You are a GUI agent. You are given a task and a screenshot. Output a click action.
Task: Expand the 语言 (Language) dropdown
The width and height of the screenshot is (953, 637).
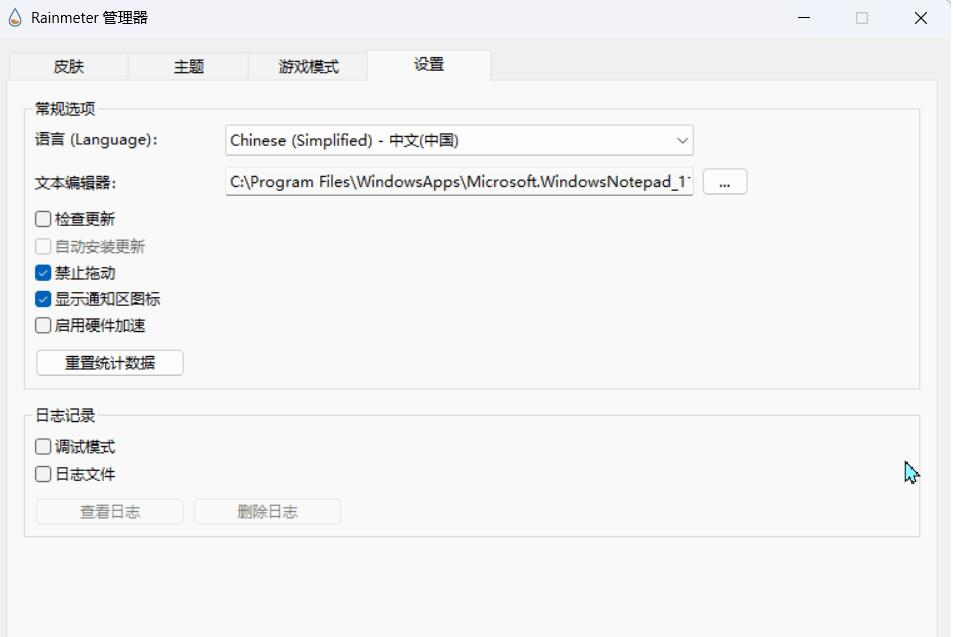tap(459, 140)
